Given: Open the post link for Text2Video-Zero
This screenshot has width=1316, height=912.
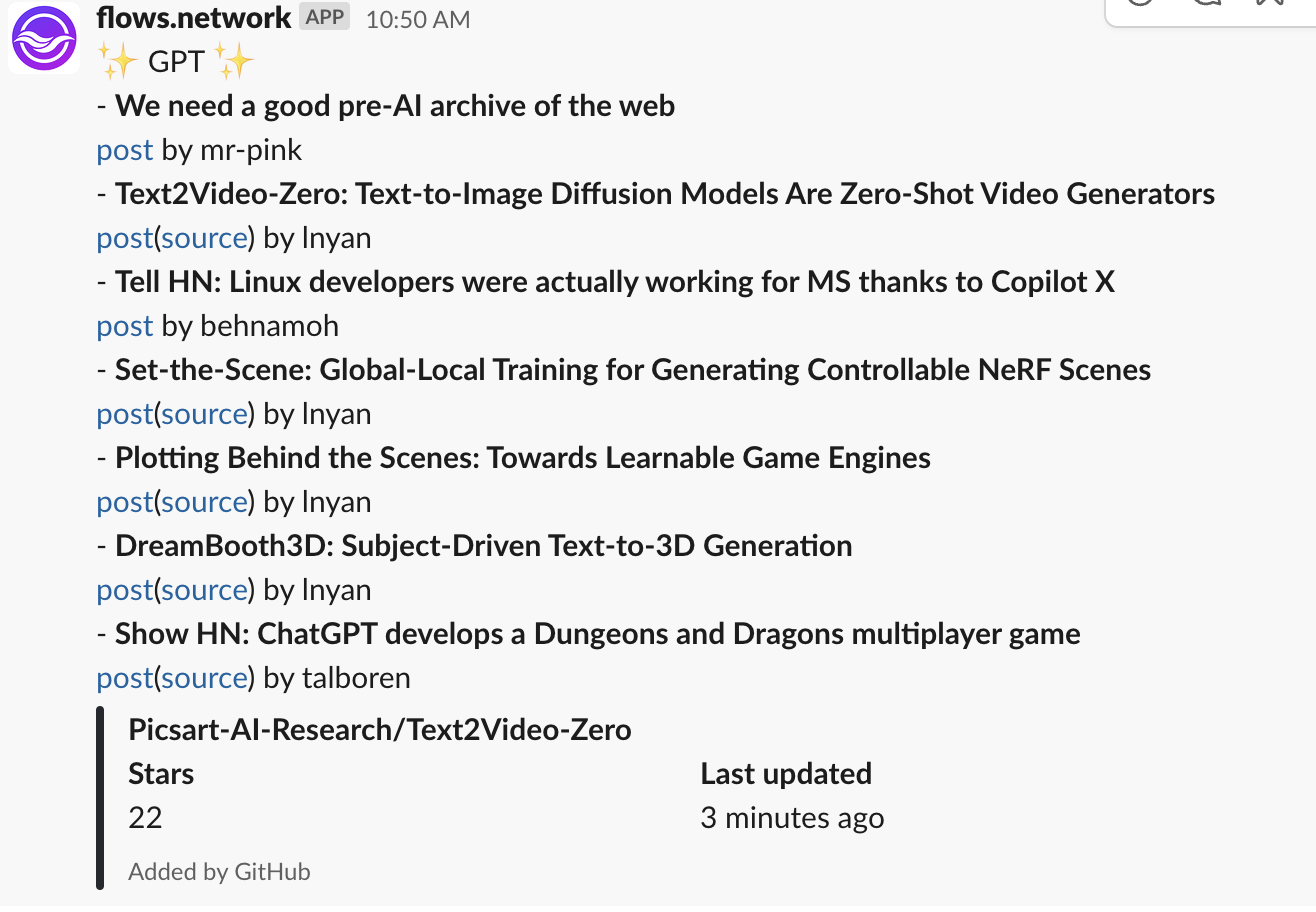Looking at the screenshot, I should (125, 238).
